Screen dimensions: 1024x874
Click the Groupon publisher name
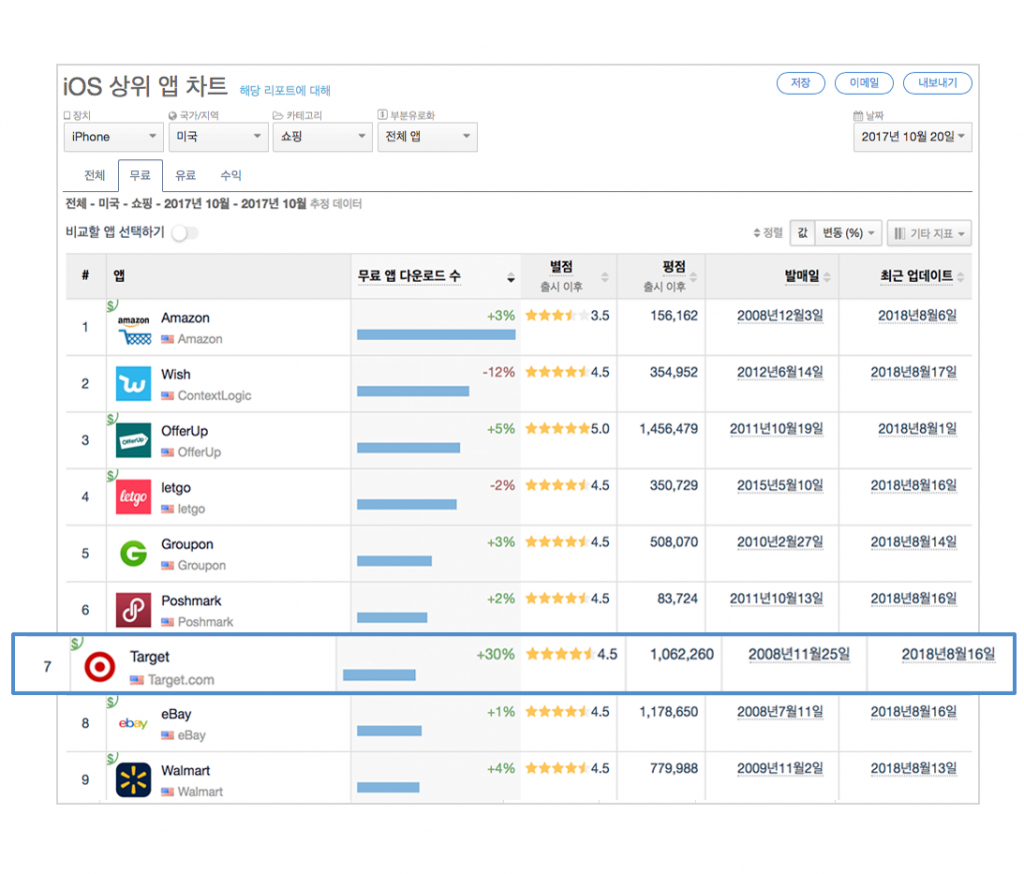(202, 566)
